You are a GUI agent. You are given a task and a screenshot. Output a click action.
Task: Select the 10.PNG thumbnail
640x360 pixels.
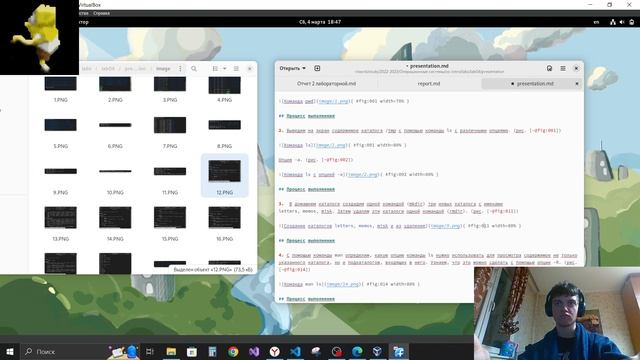(x=115, y=171)
